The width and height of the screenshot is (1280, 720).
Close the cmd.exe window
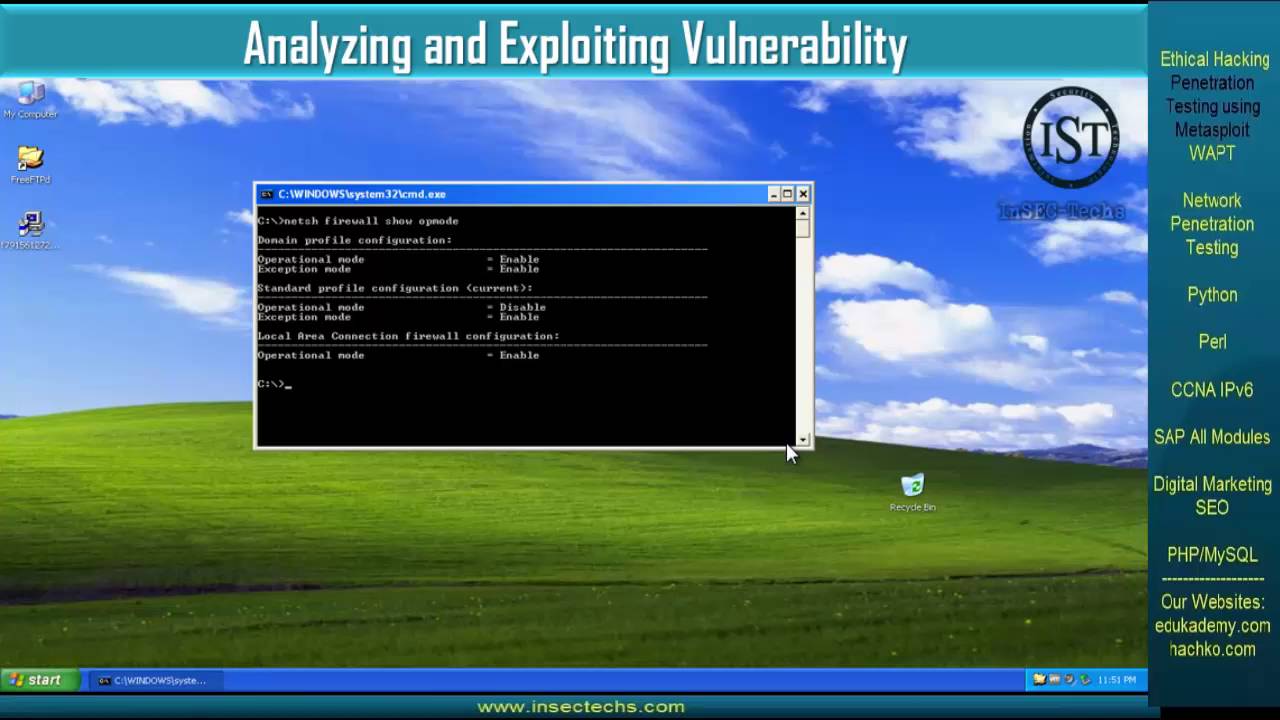click(802, 194)
